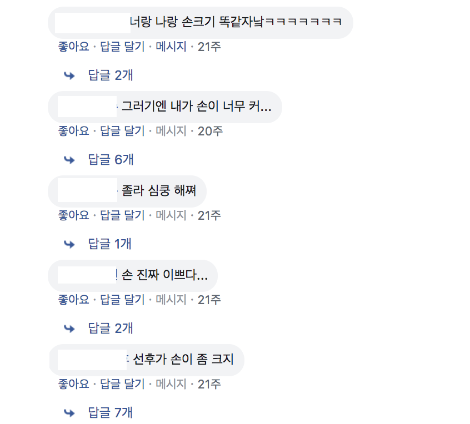Like the 그러기엔 내가 손이 너무 커 comment
Viewport: 470px width, 424px height.
tap(74, 131)
